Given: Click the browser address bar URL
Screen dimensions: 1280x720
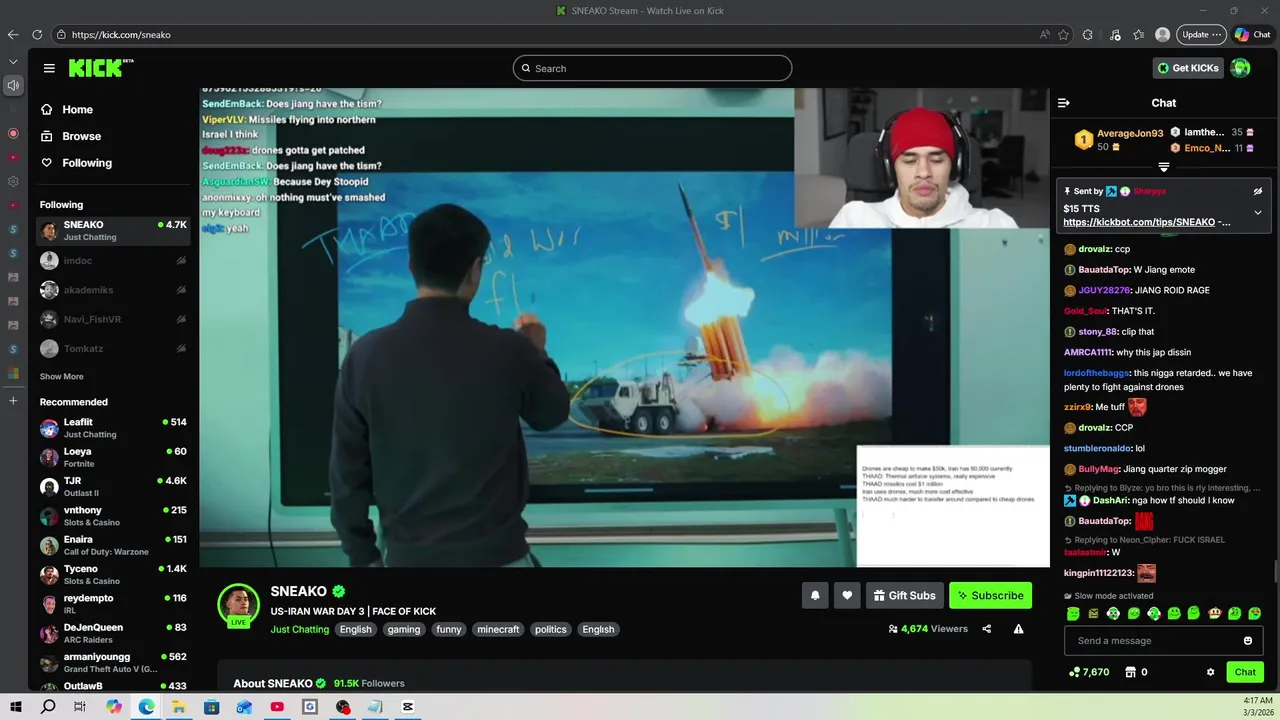Looking at the screenshot, I should [x=121, y=34].
